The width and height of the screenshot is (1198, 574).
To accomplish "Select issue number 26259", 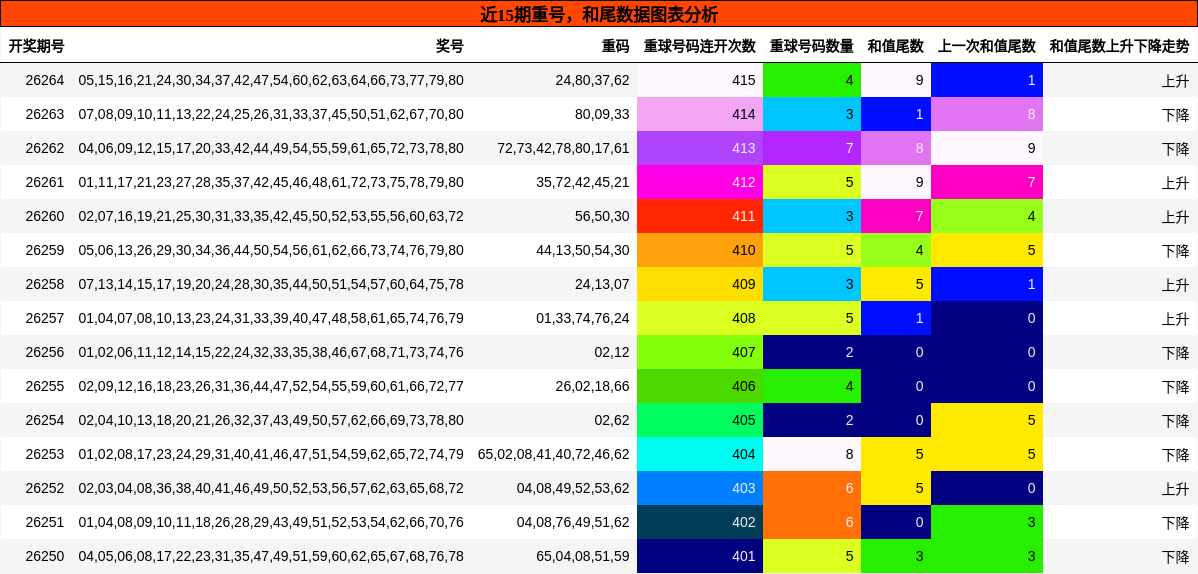I will click(x=45, y=251).
